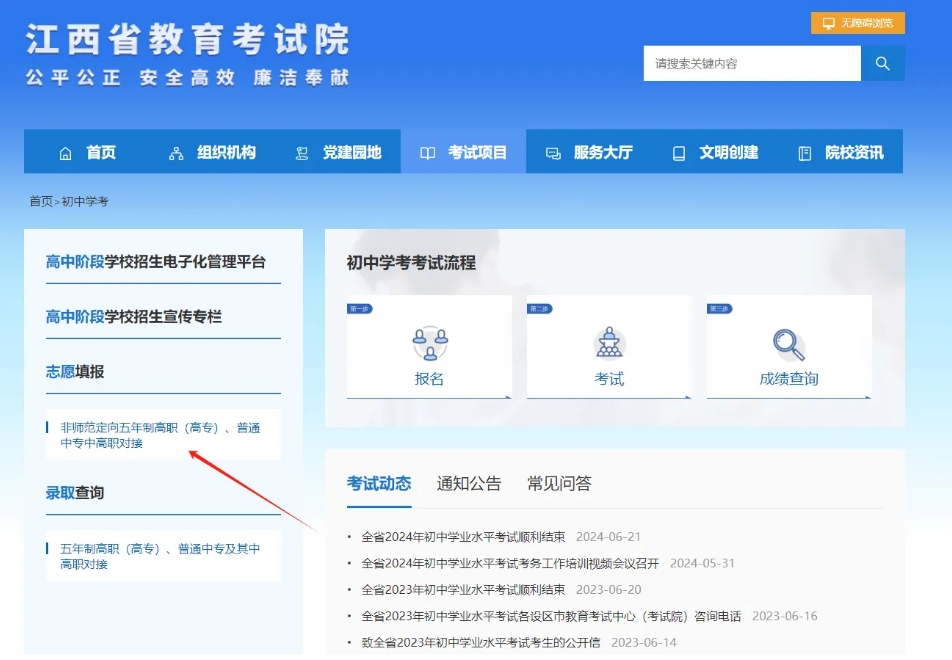Click the search magnifier button

[x=882, y=63]
